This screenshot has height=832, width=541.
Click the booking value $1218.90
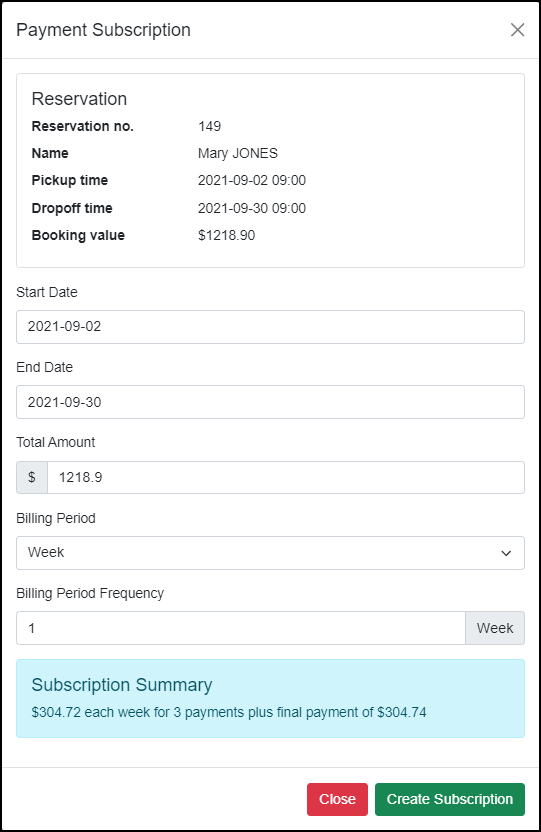pyautogui.click(x=226, y=235)
